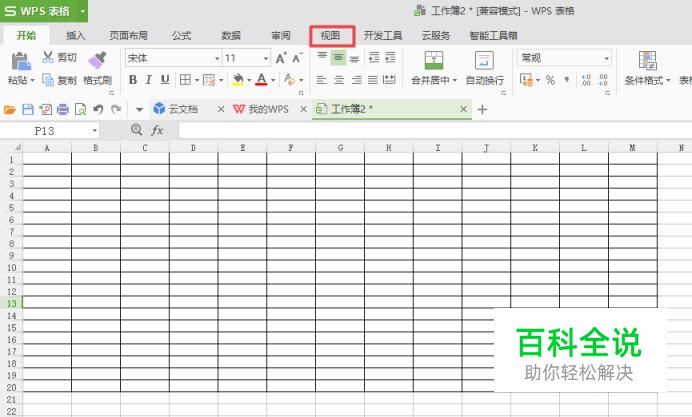Screen dimensions: 692x417
Task: Toggle underline formatting
Action: pyautogui.click(x=165, y=80)
